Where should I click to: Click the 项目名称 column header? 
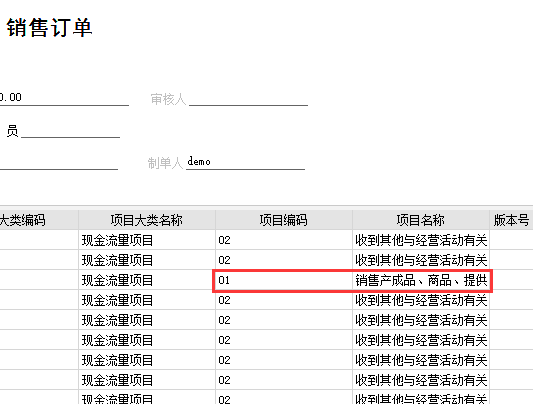point(421,220)
